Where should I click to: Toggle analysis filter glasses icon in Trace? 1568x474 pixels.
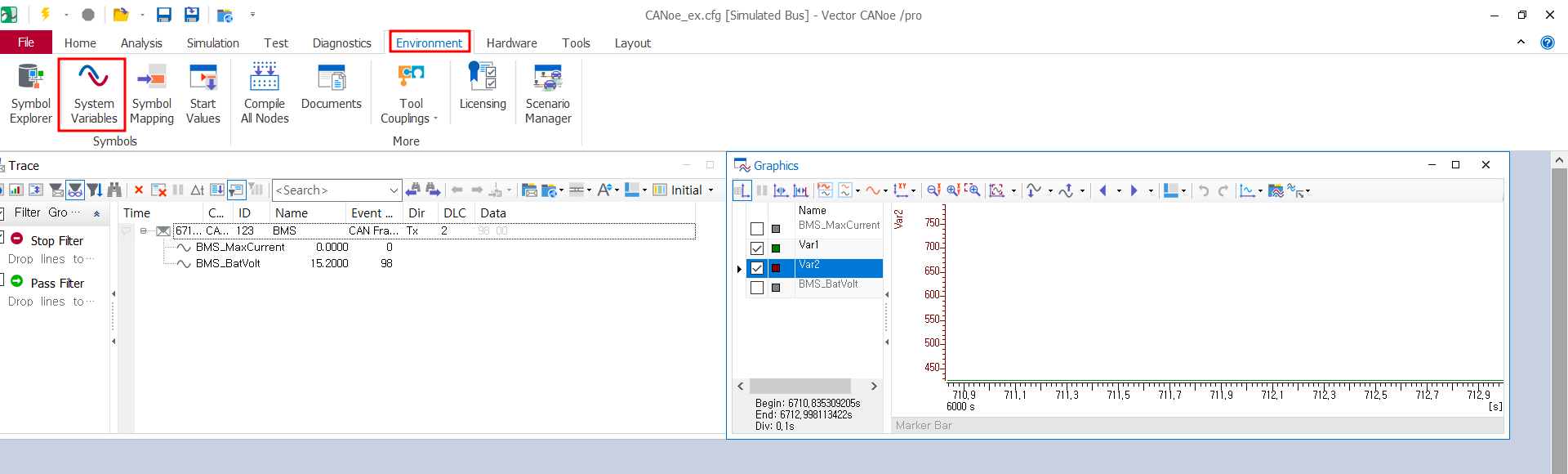(x=75, y=190)
